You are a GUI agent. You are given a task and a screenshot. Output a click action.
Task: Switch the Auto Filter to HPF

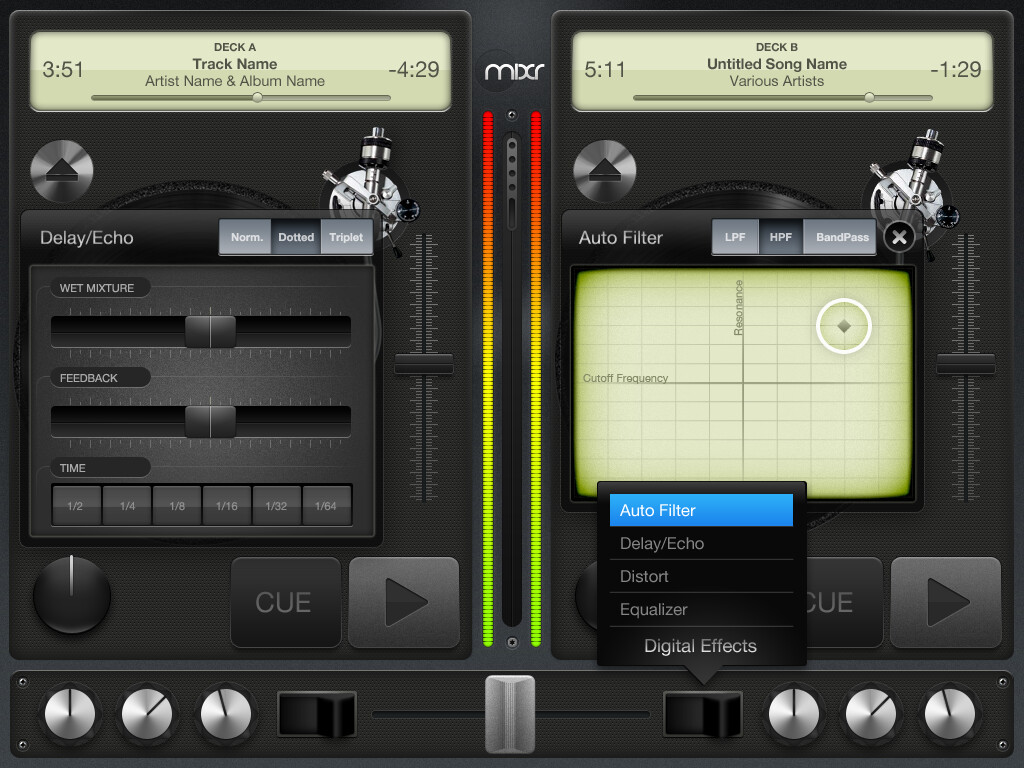tap(781, 237)
